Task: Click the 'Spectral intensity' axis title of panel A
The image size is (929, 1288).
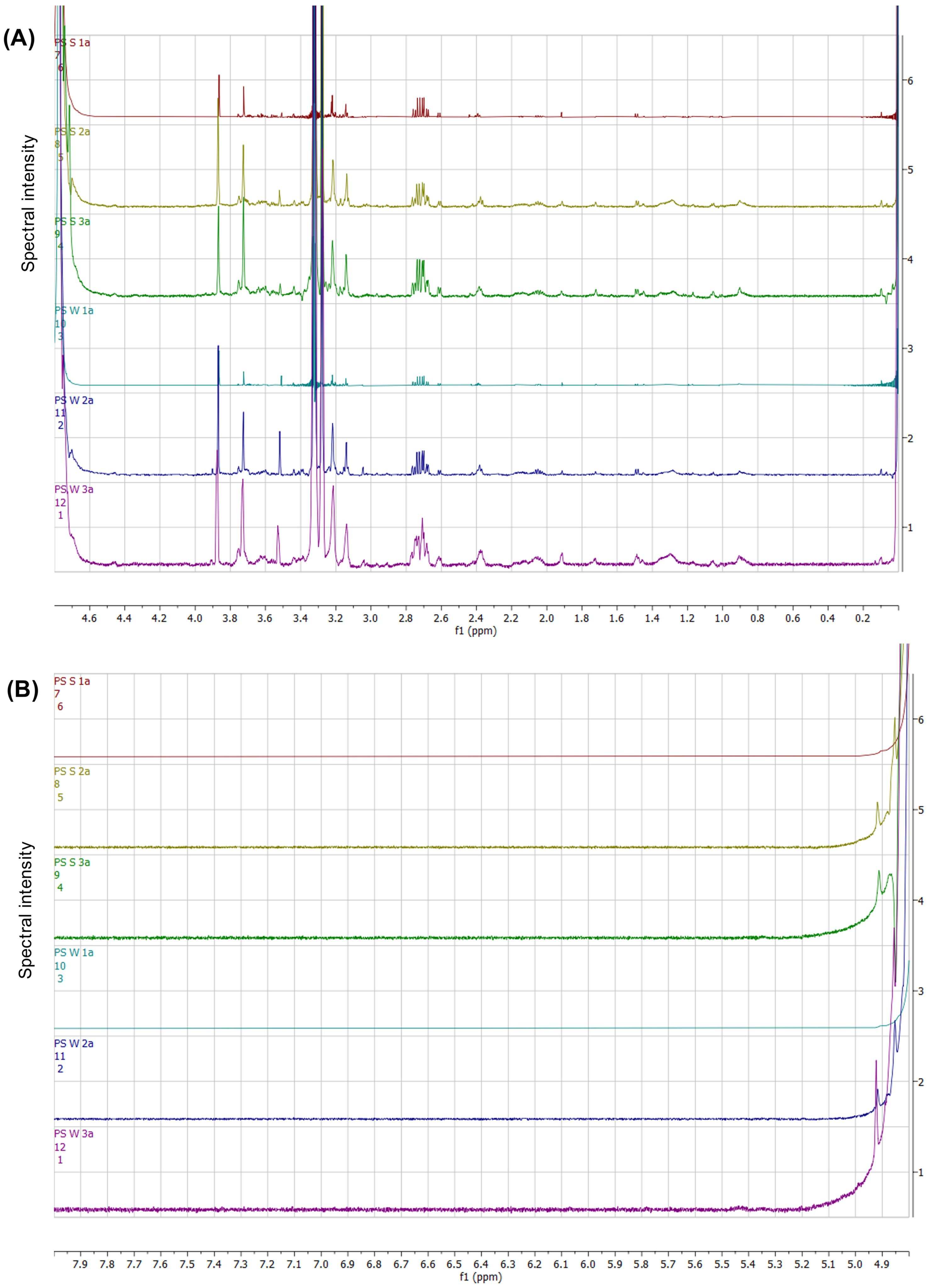Action: tap(28, 203)
